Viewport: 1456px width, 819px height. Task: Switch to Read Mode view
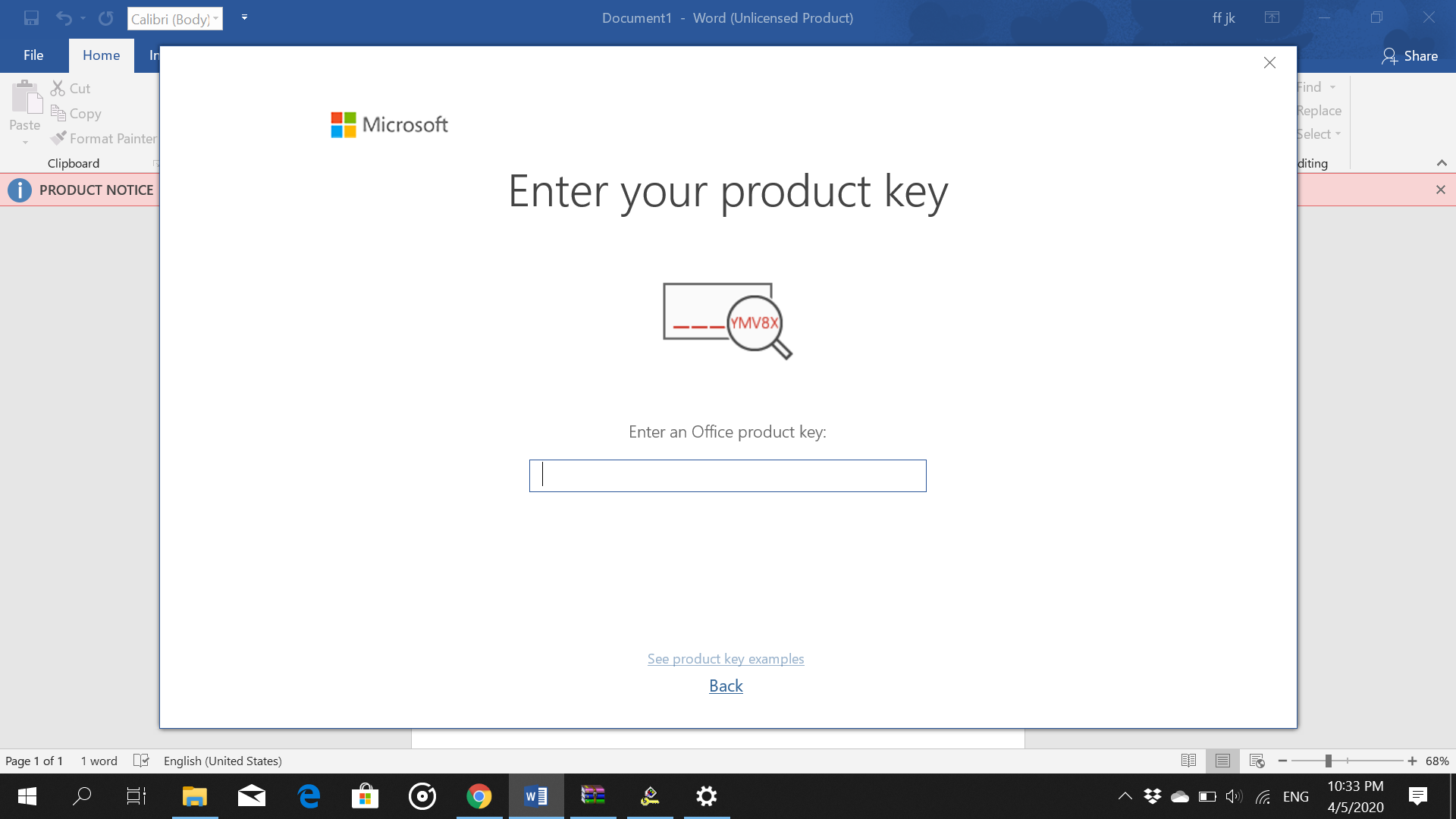click(1188, 761)
